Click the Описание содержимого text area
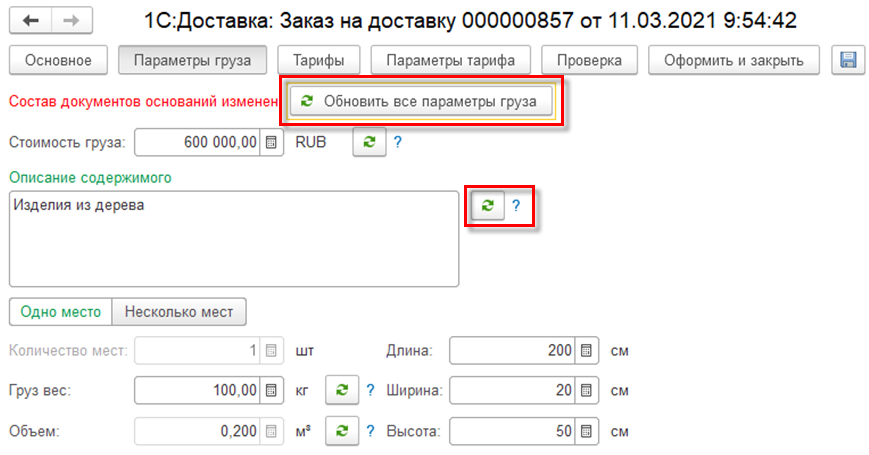Viewport: 869px width, 455px height. coord(234,239)
